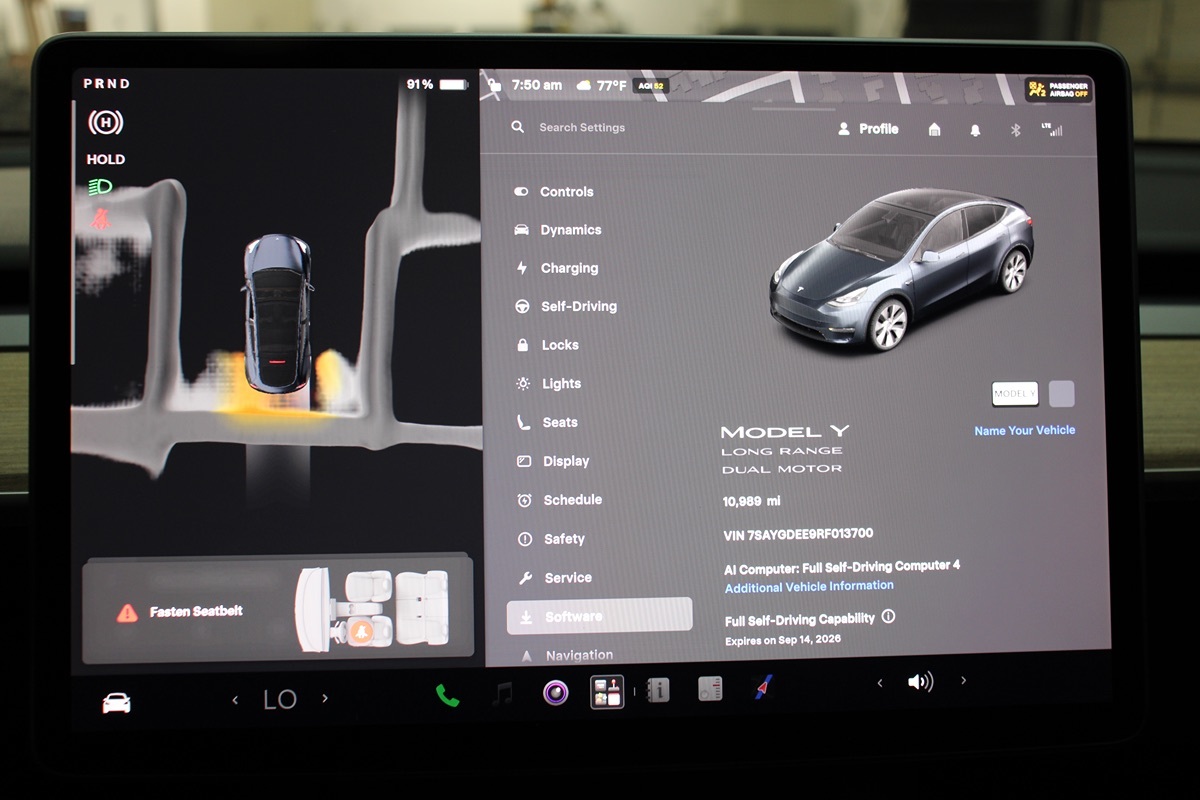Lower the temperature with the left arrow
Screen dimensions: 1200x800
235,700
